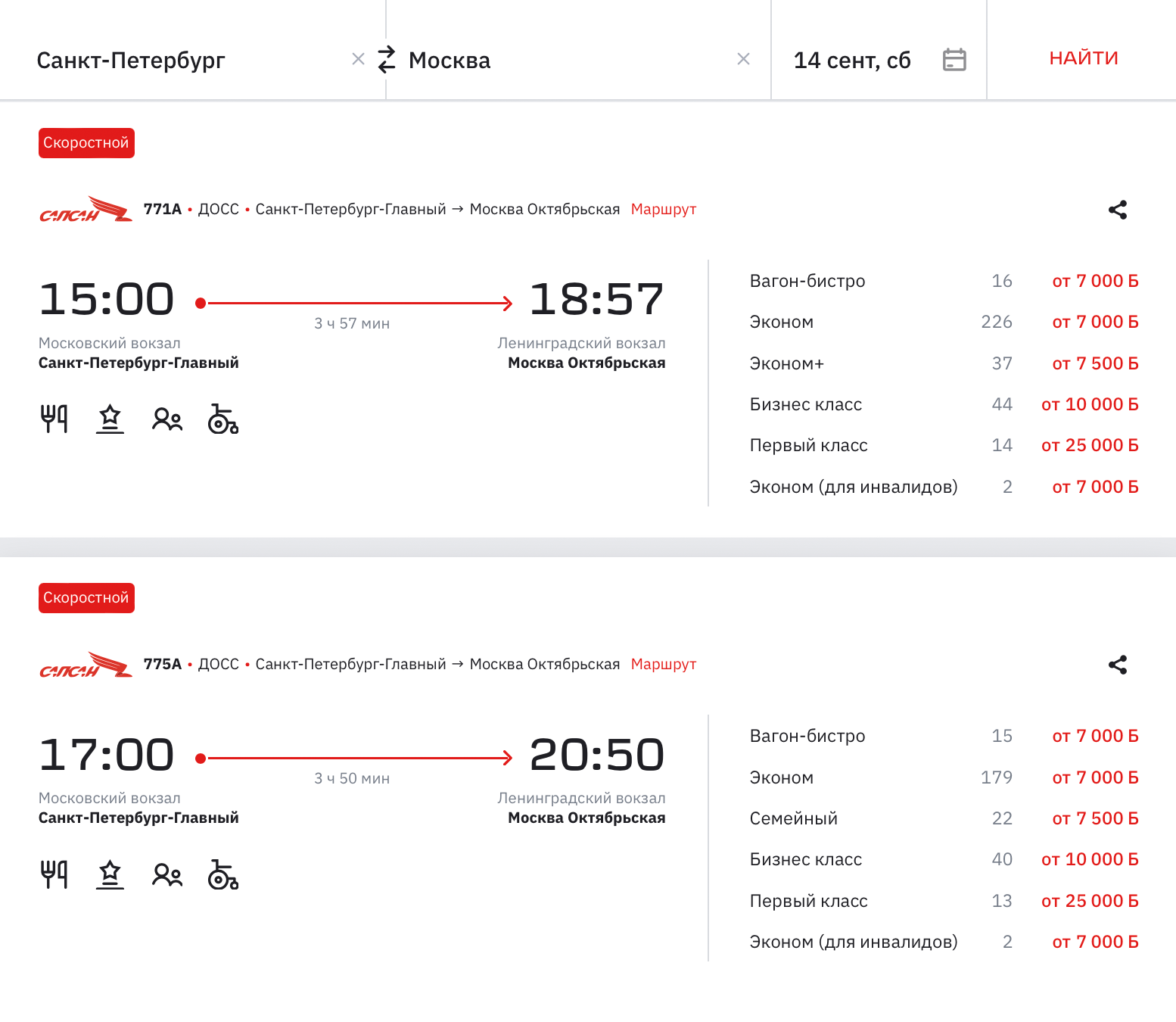
Task: Click Sapsan logo of train 775А
Action: tap(86, 665)
